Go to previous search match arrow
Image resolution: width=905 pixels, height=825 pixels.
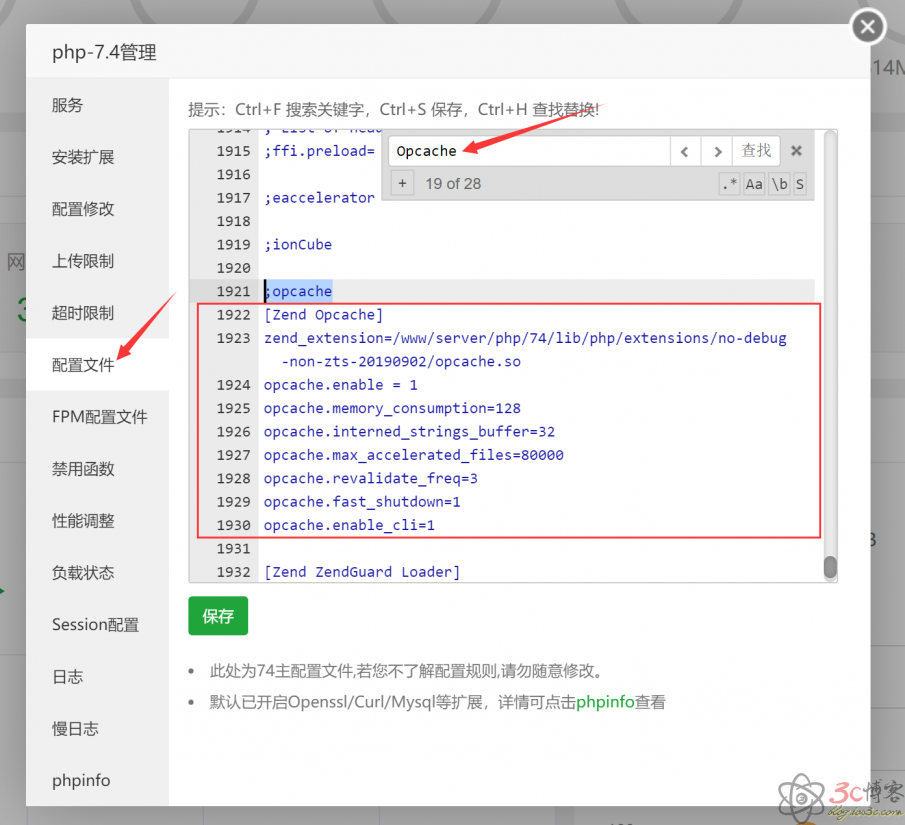pyautogui.click(x=685, y=151)
